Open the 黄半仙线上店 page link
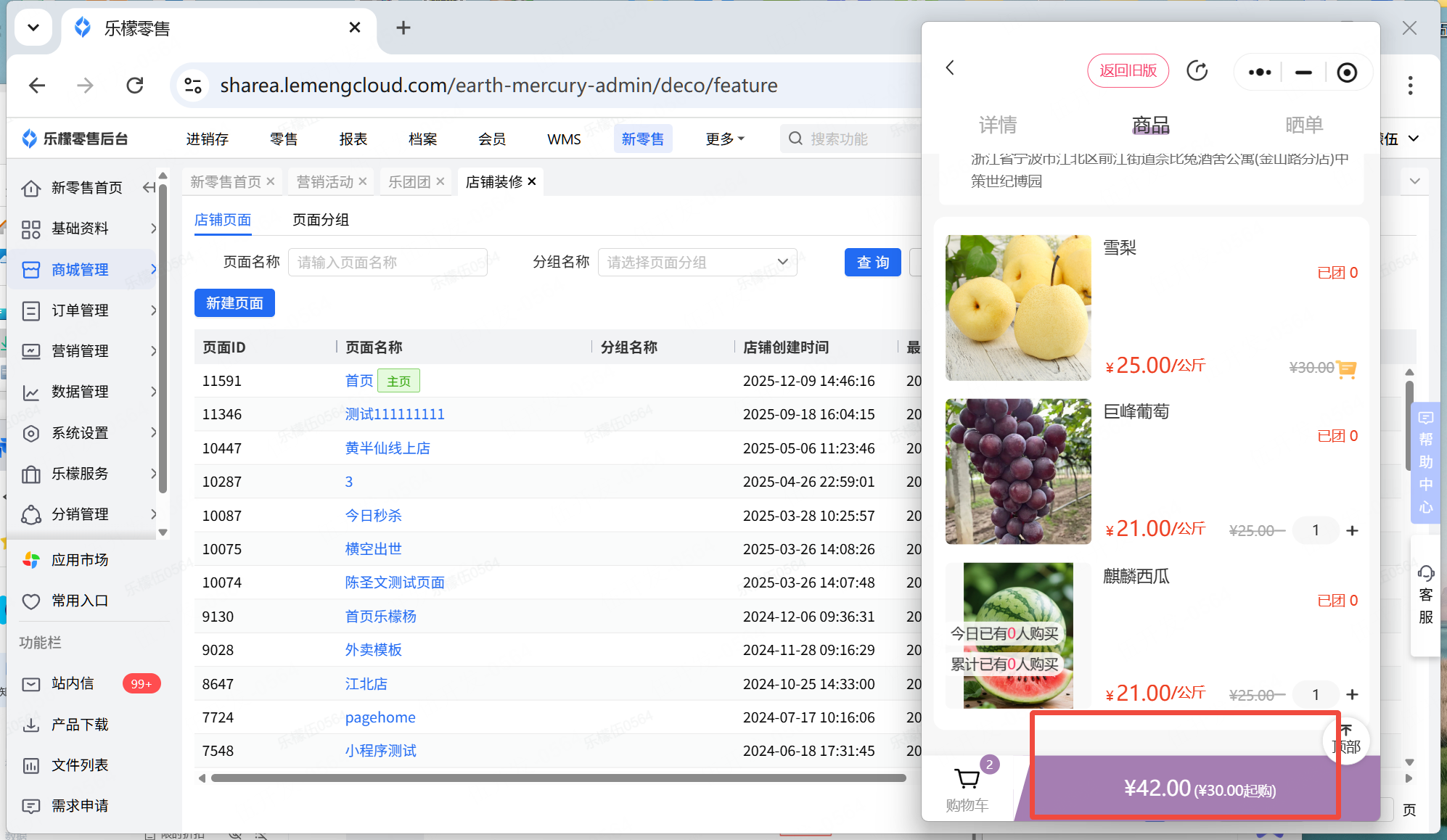This screenshot has height=840, width=1447. (388, 448)
